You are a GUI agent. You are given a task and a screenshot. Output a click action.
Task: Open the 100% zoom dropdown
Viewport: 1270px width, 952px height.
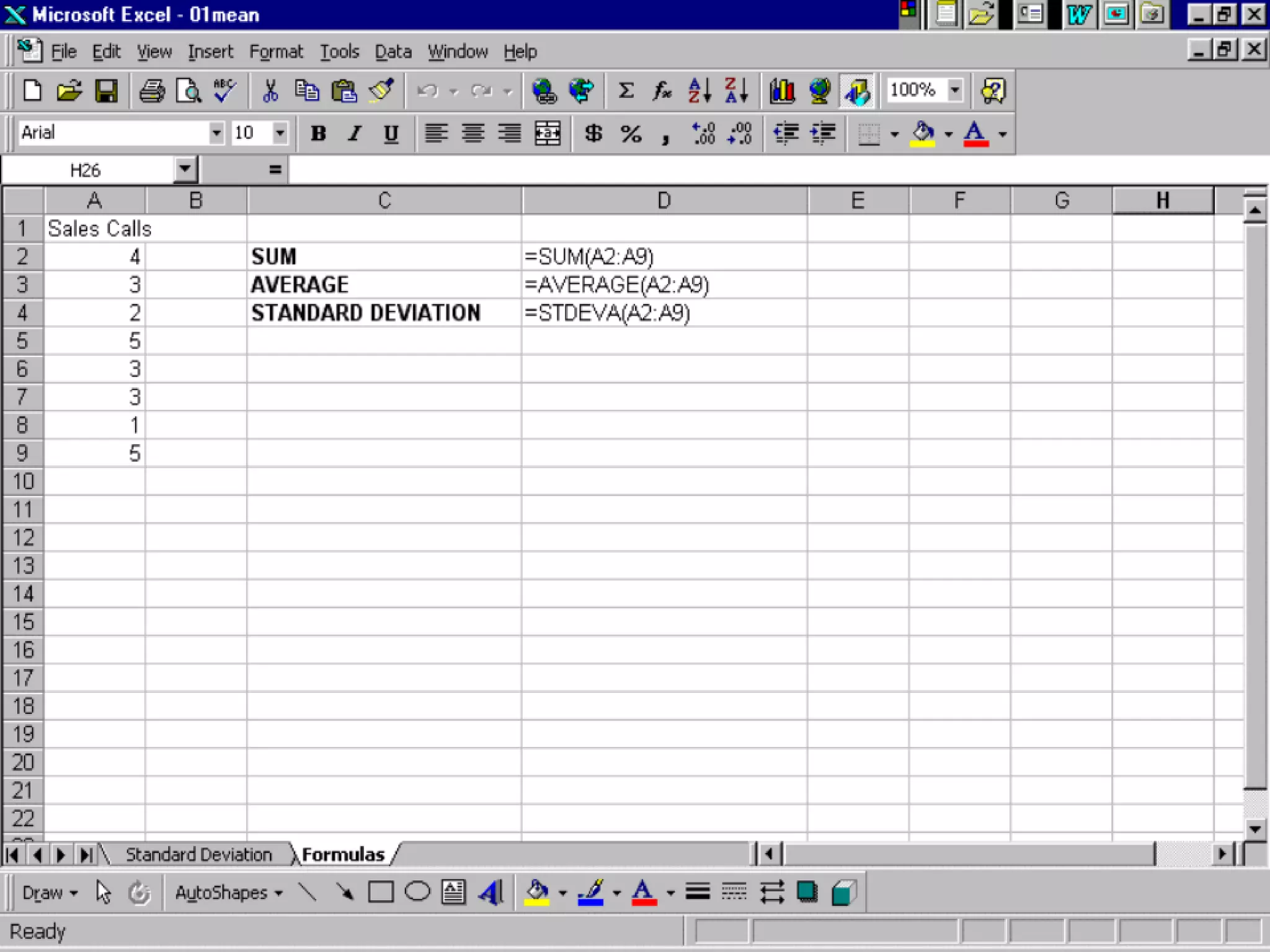point(955,90)
